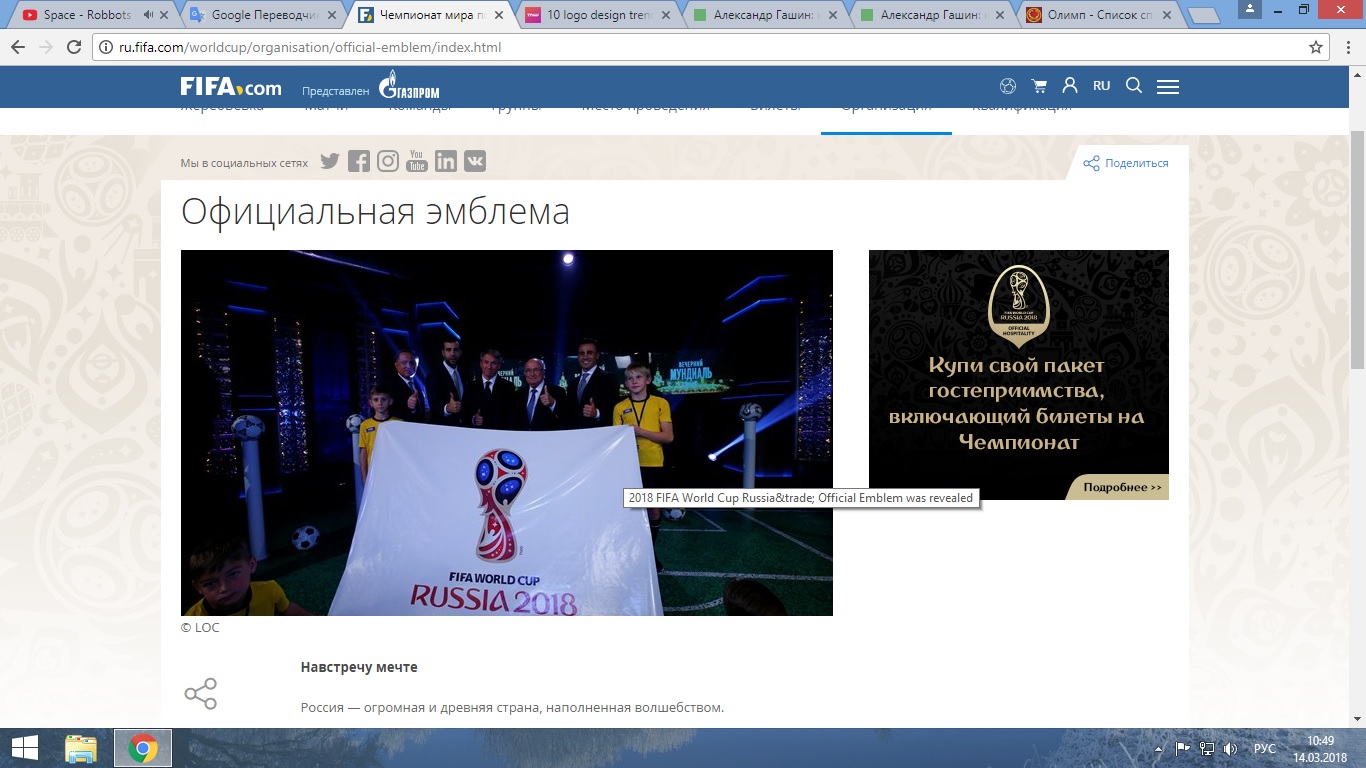
Task: Open FIFA LinkedIn social icon
Action: tap(446, 161)
